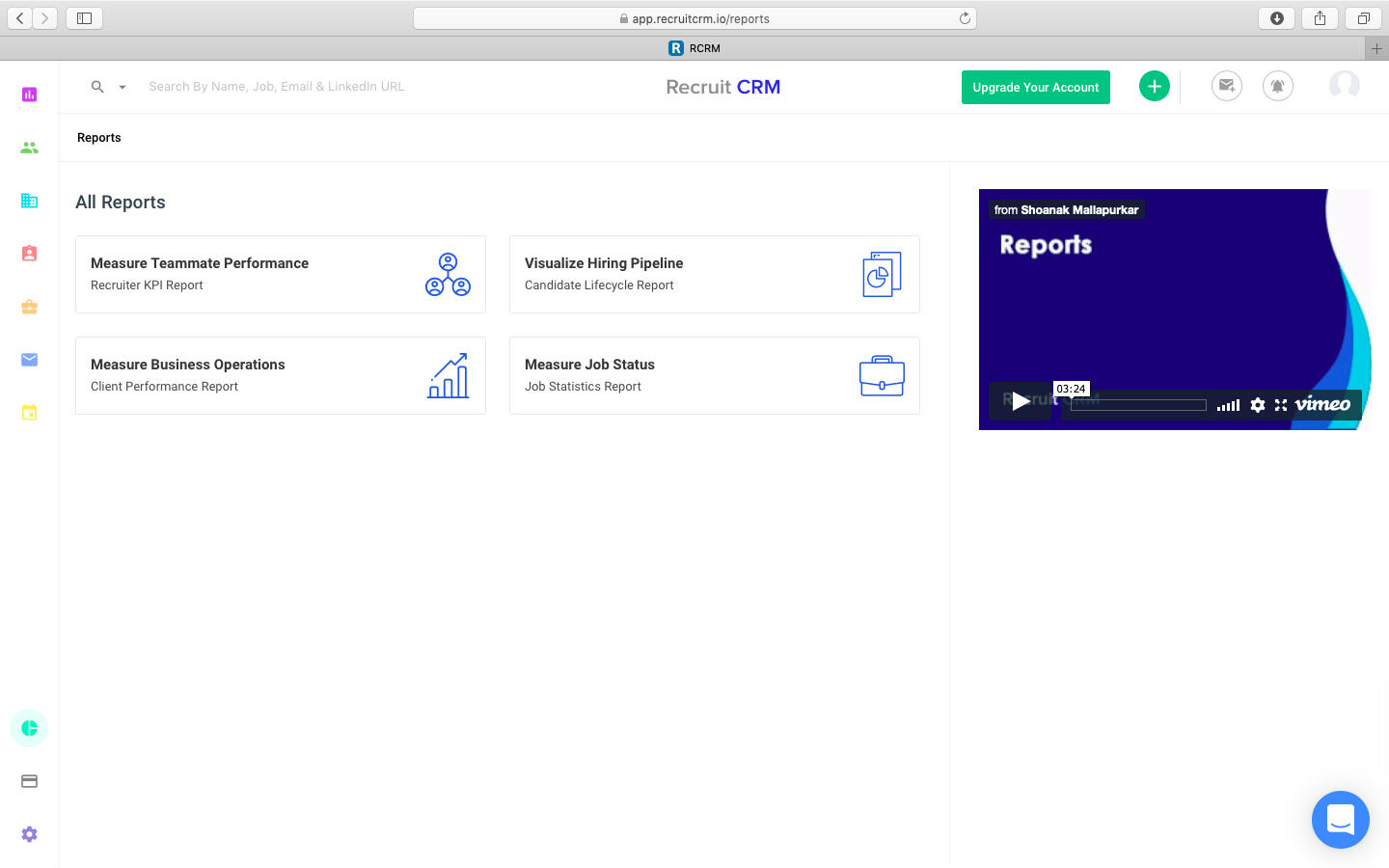Screen dimensions: 1389x868
Task: Open the chat support bubble
Action: [x=1341, y=820]
